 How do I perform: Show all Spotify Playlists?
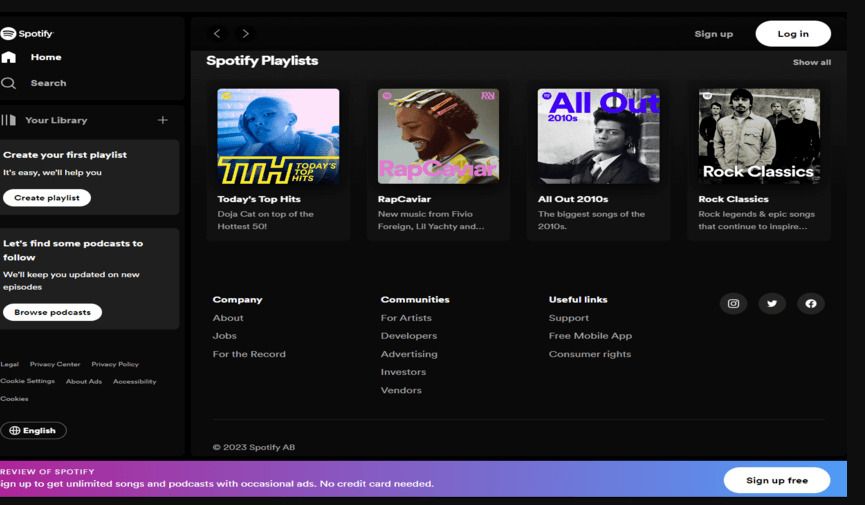[x=811, y=62]
